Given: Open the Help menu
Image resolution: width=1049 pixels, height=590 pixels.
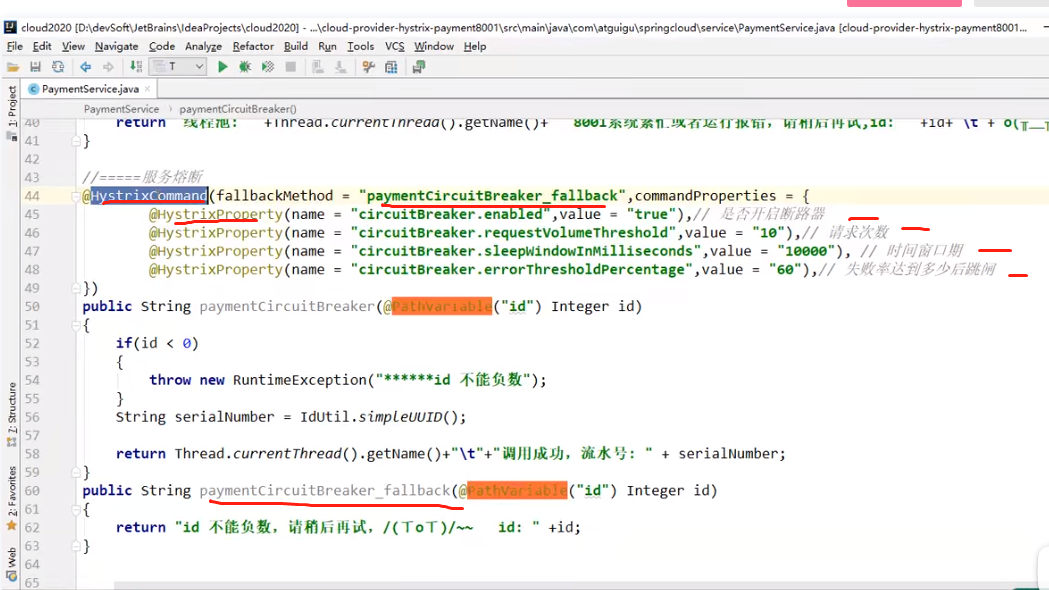Looking at the screenshot, I should click(x=475, y=46).
